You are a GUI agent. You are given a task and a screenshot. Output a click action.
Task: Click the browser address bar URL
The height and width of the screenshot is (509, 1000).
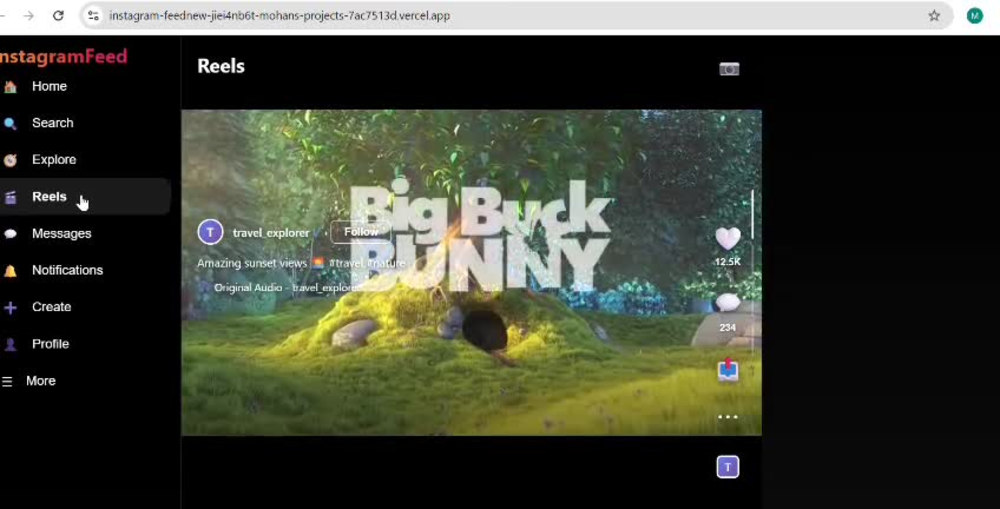point(279,16)
